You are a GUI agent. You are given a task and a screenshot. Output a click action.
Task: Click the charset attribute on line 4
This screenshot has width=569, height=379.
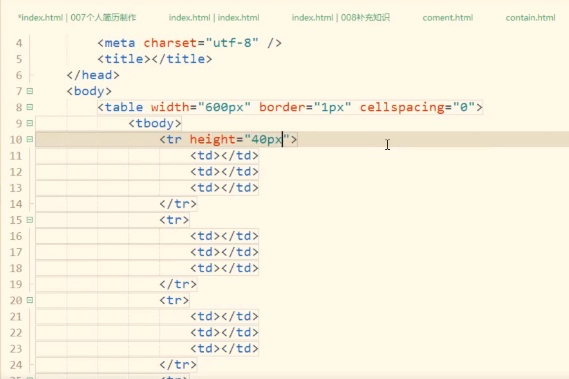point(170,43)
